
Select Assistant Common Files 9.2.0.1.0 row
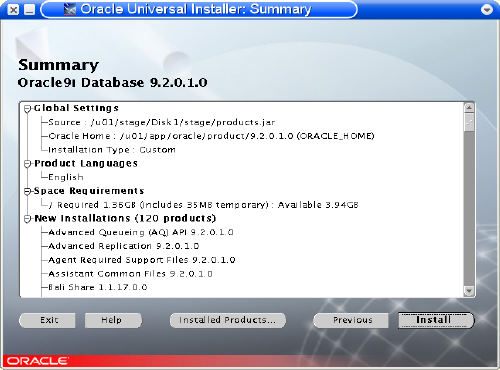tap(130, 274)
